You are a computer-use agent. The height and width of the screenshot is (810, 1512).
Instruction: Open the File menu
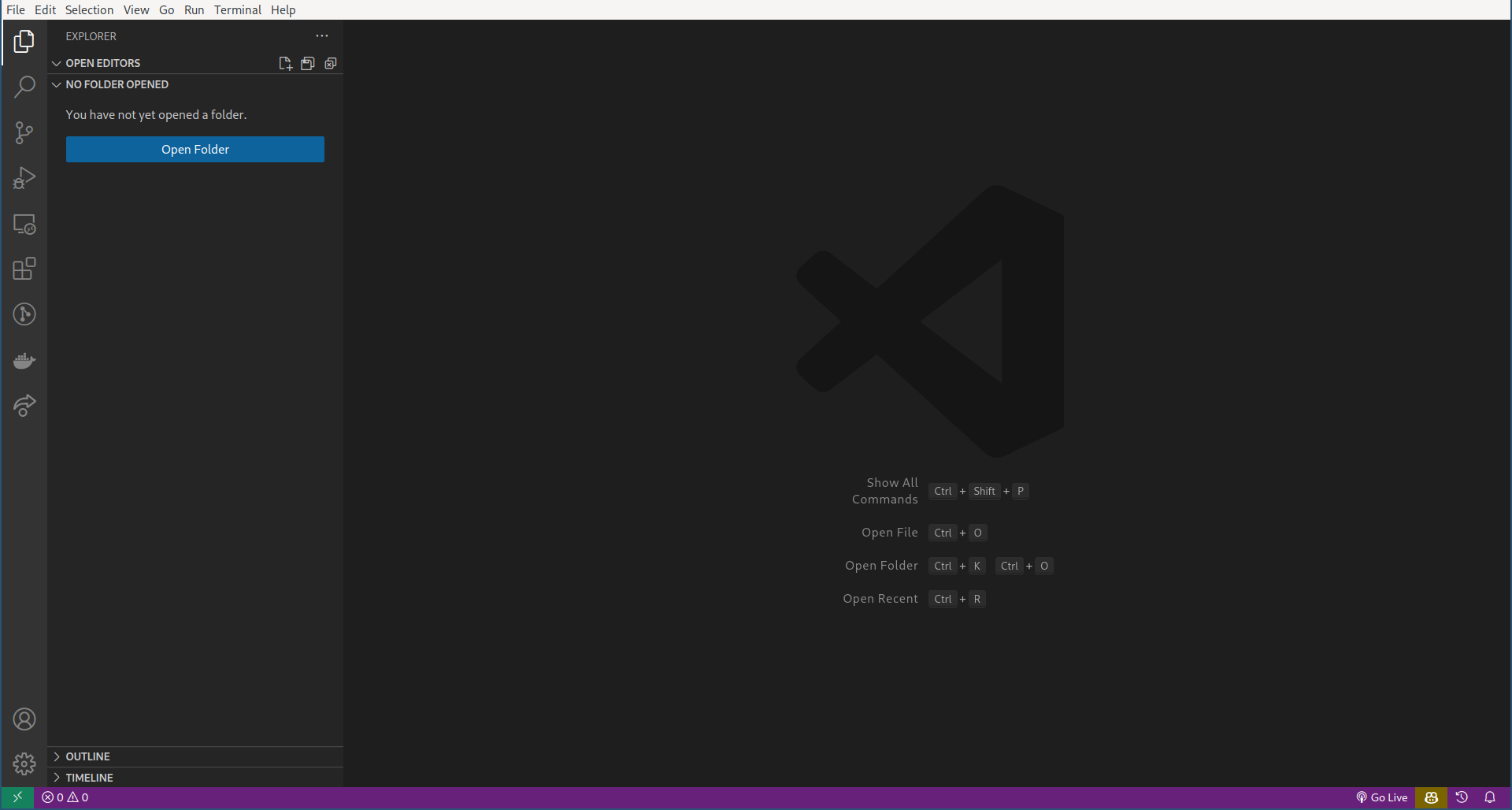coord(16,9)
